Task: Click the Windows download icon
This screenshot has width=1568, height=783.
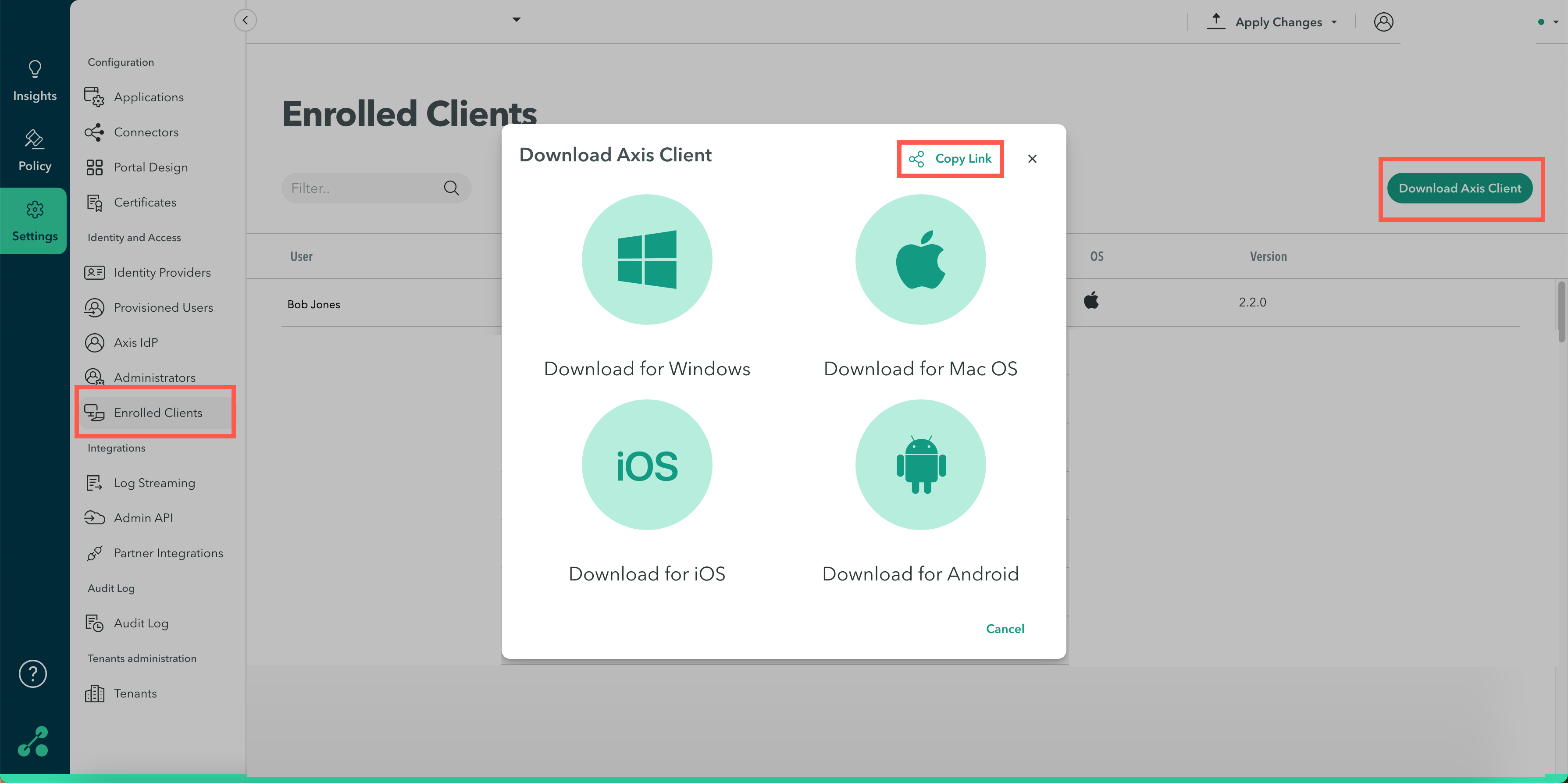Action: 646,260
